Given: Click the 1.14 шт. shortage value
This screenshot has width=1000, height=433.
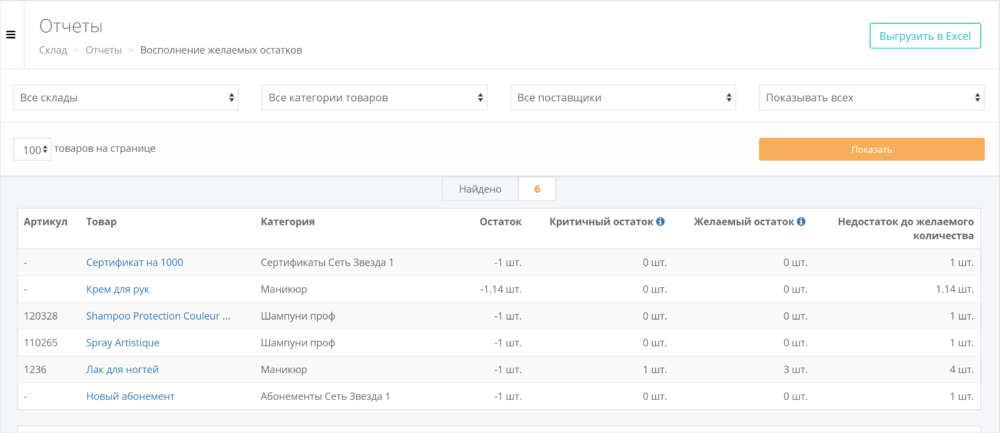Looking at the screenshot, I should click(955, 289).
